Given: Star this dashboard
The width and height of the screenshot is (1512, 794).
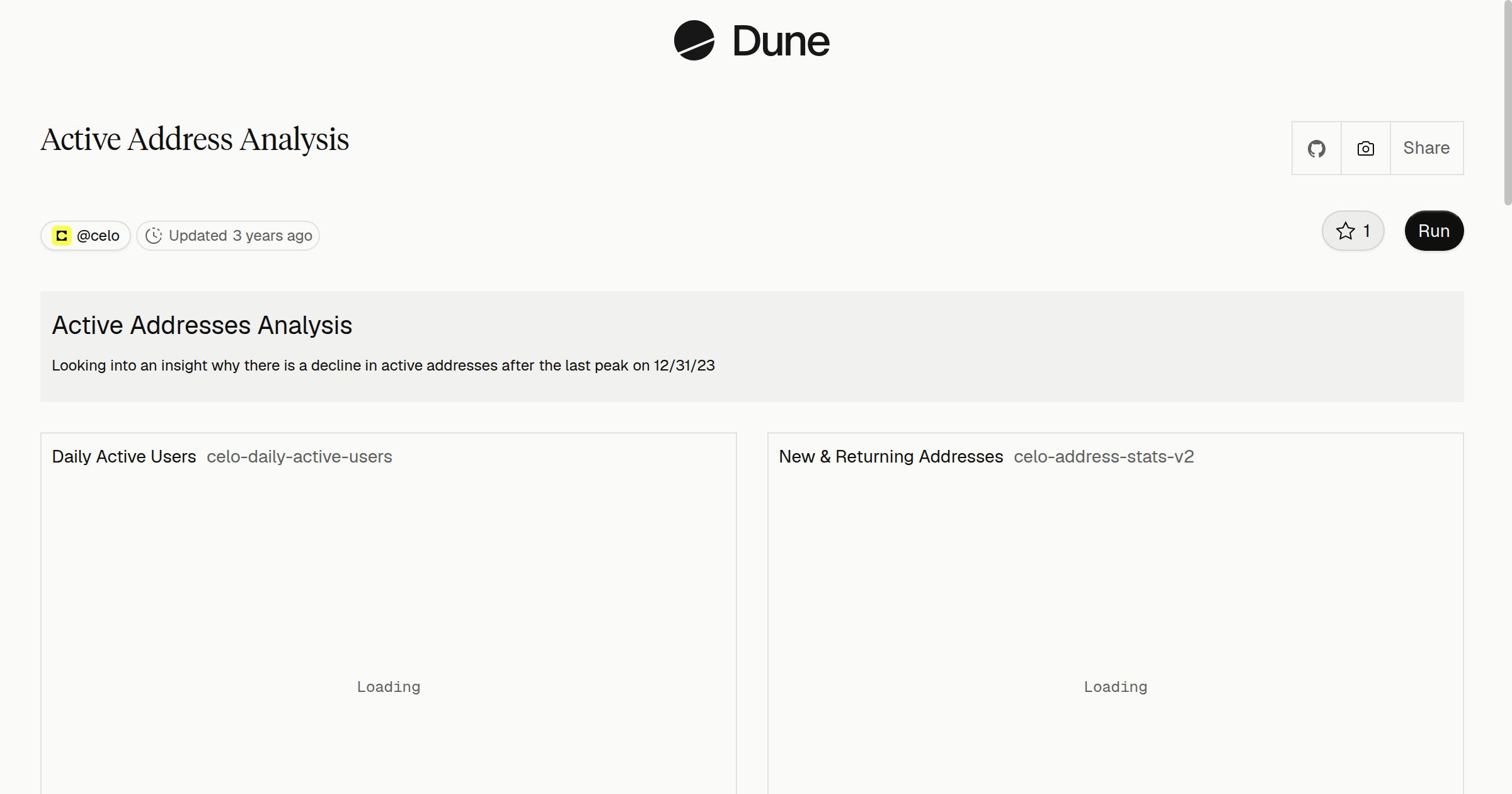Looking at the screenshot, I should pos(1353,231).
